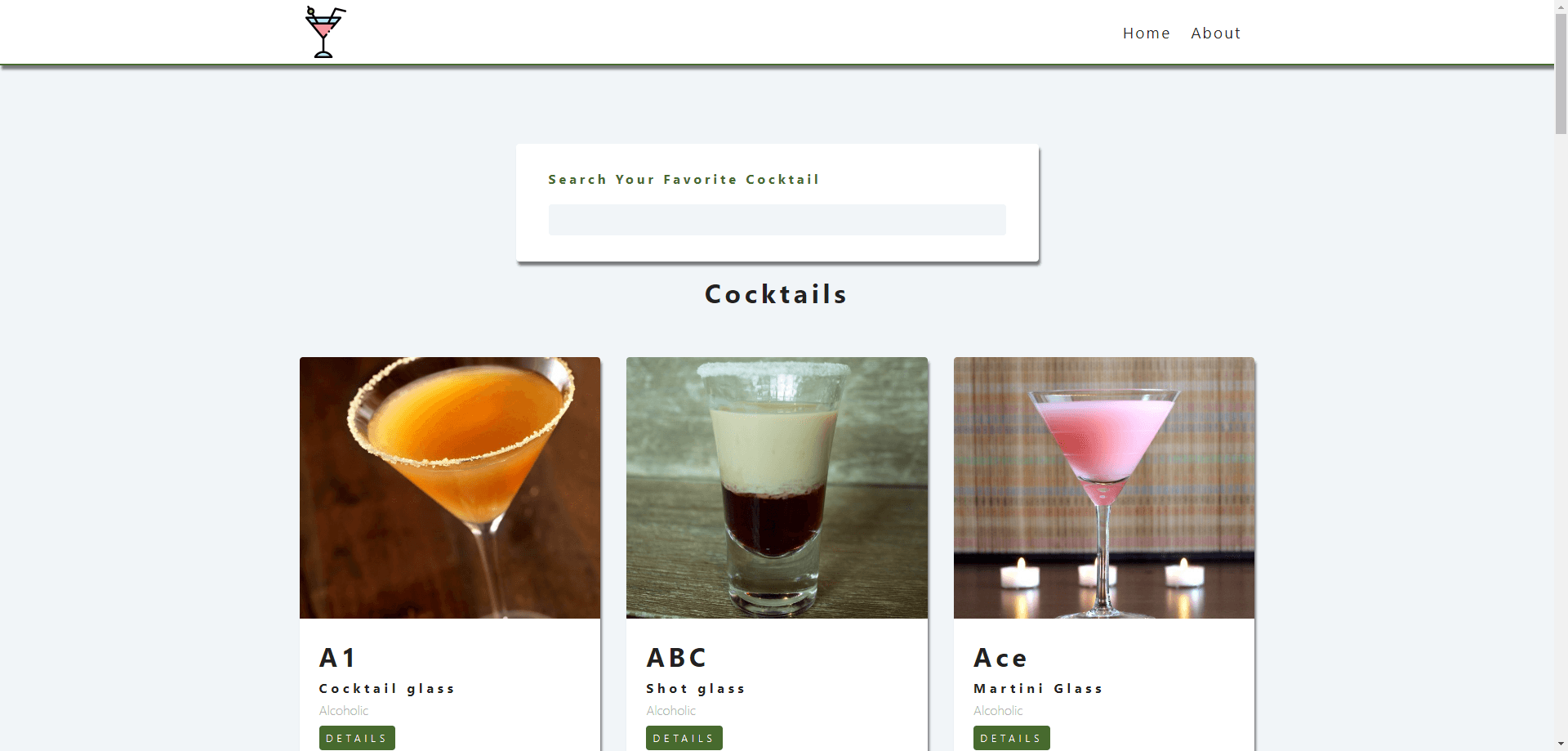Click the cocktail glass logo icon
Viewport: 1568px width, 751px height.
(x=324, y=32)
